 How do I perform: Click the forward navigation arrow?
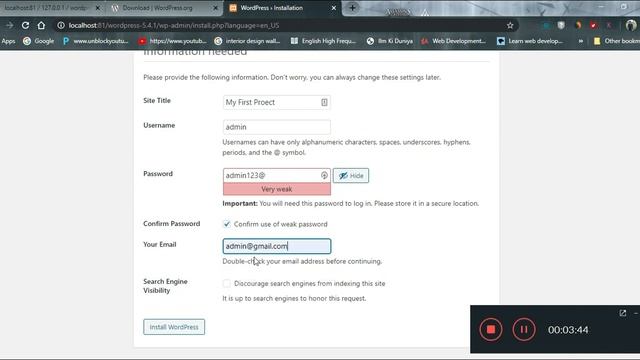[9, 25]
